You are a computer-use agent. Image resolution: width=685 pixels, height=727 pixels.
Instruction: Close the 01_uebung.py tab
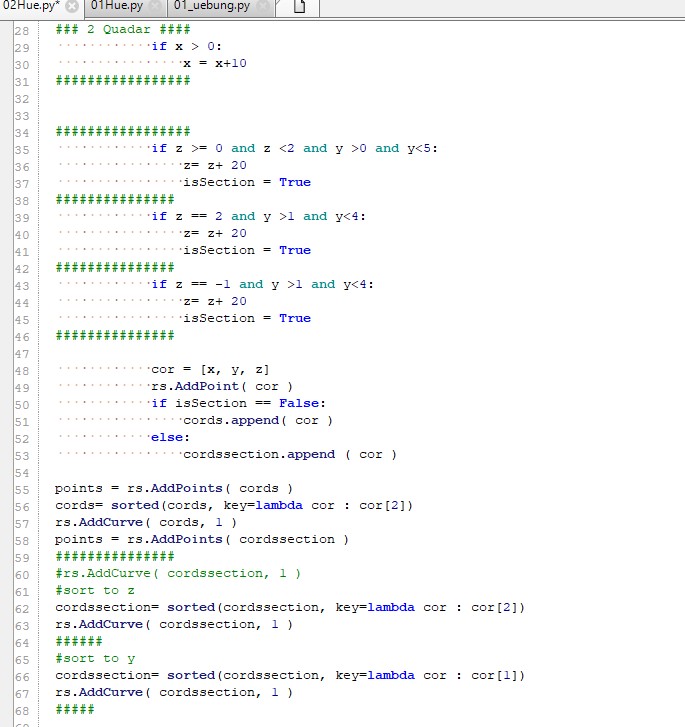(x=263, y=6)
